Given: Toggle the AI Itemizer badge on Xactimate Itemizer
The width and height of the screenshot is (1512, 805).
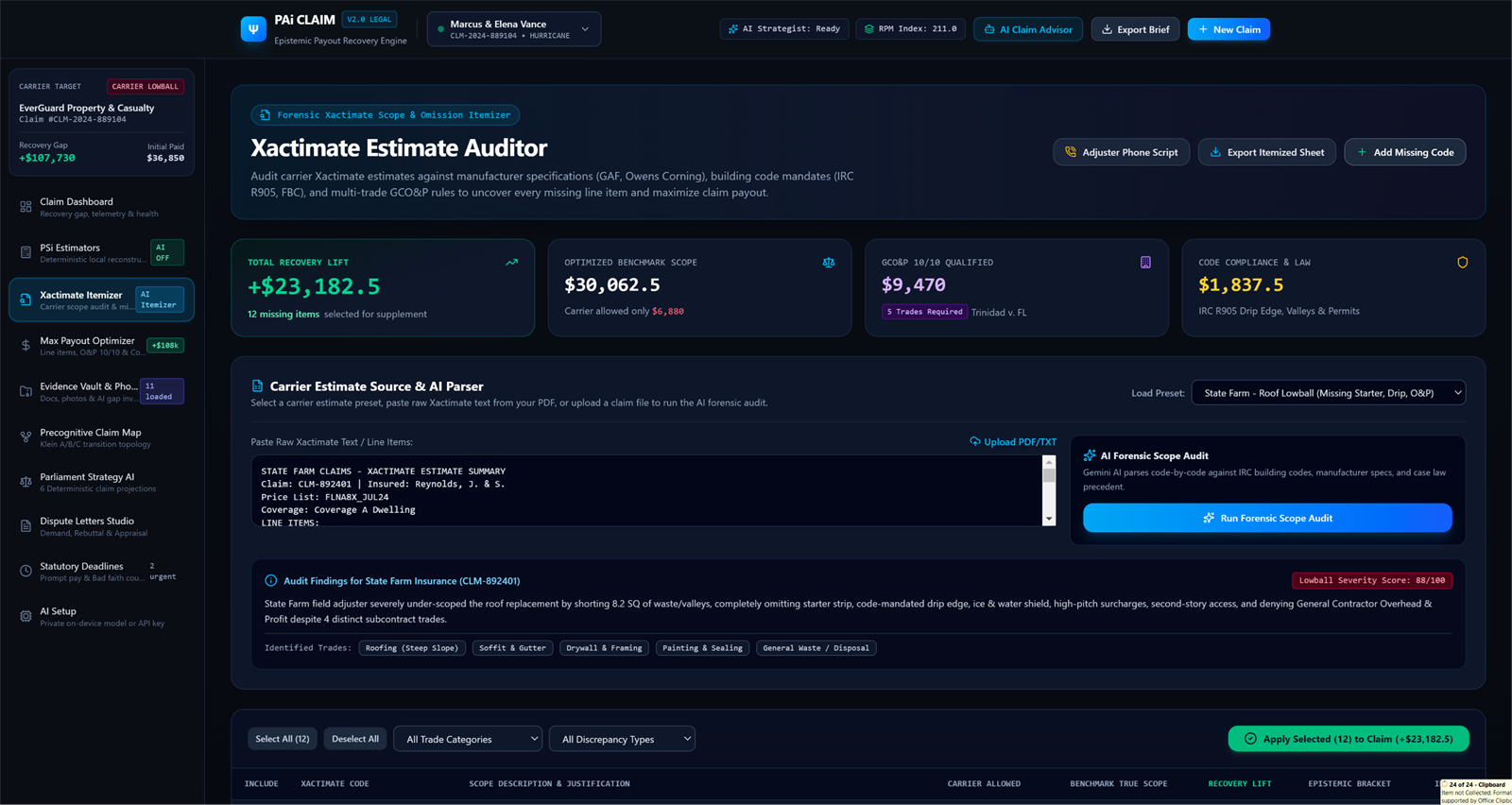Looking at the screenshot, I should pos(159,300).
